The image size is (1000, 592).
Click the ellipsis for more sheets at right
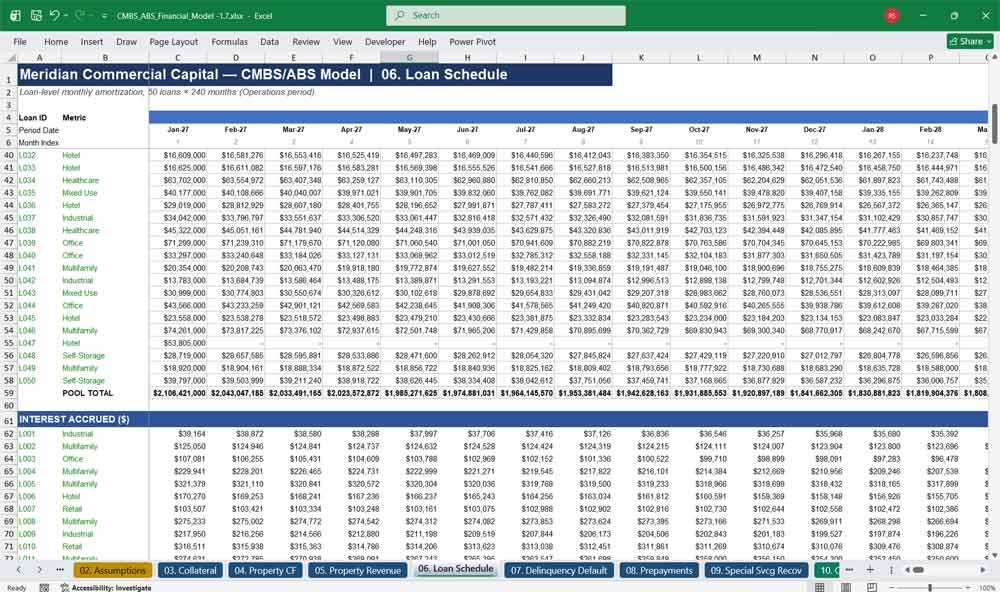849,570
